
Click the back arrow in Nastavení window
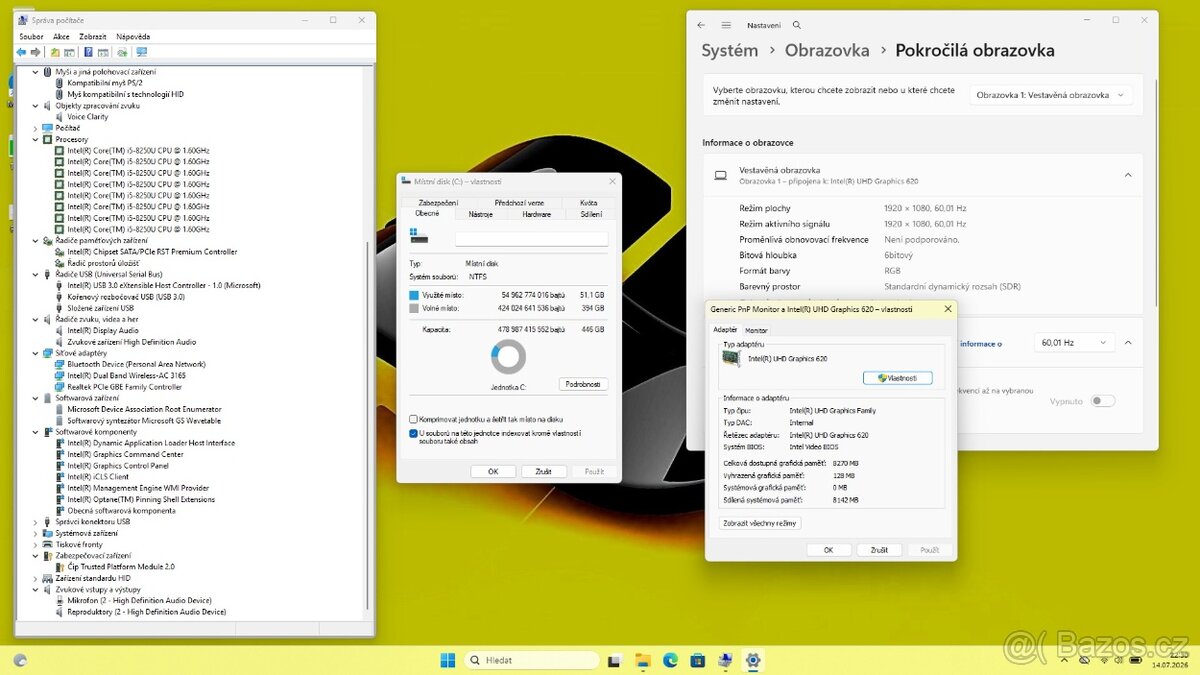(701, 25)
